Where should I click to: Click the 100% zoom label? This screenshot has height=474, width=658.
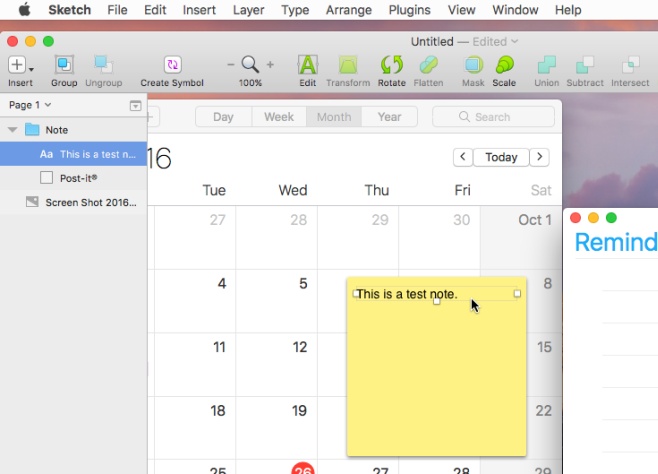pyautogui.click(x=250, y=83)
